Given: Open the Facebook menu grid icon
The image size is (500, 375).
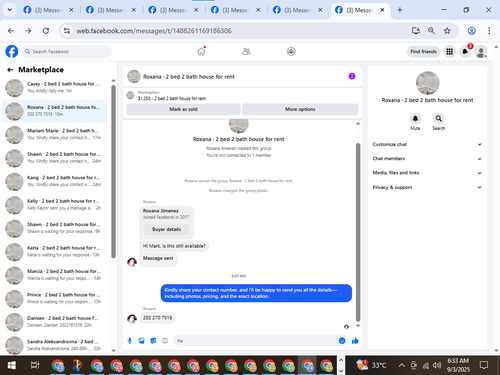Looking at the screenshot, I should (450, 52).
